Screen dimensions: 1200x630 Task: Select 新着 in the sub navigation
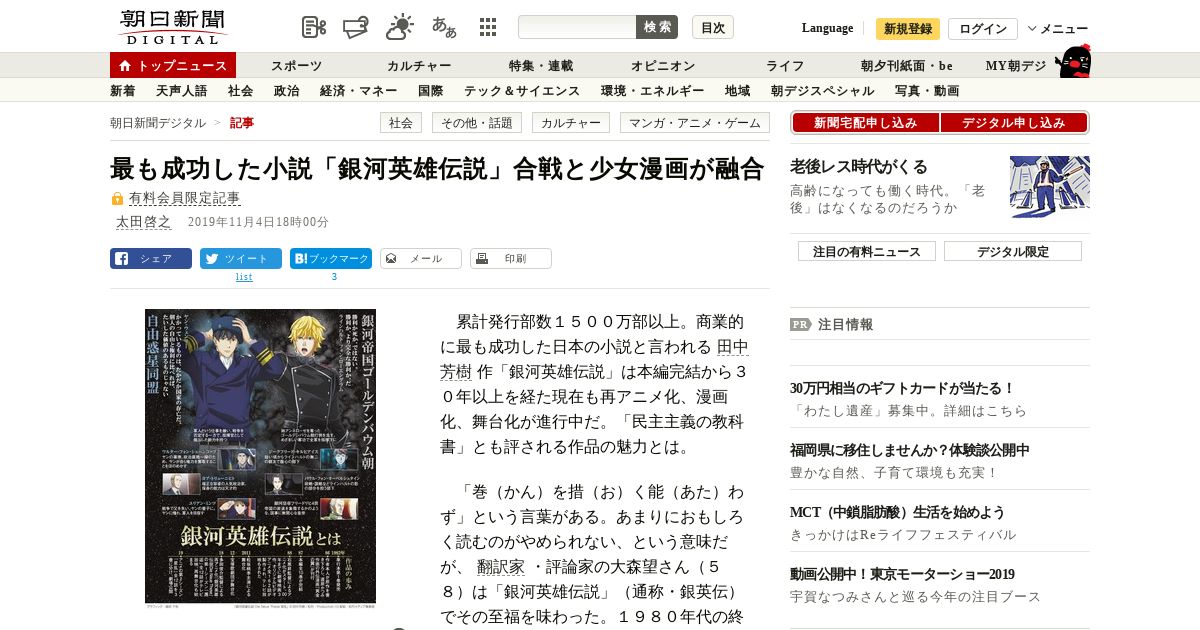click(x=123, y=91)
